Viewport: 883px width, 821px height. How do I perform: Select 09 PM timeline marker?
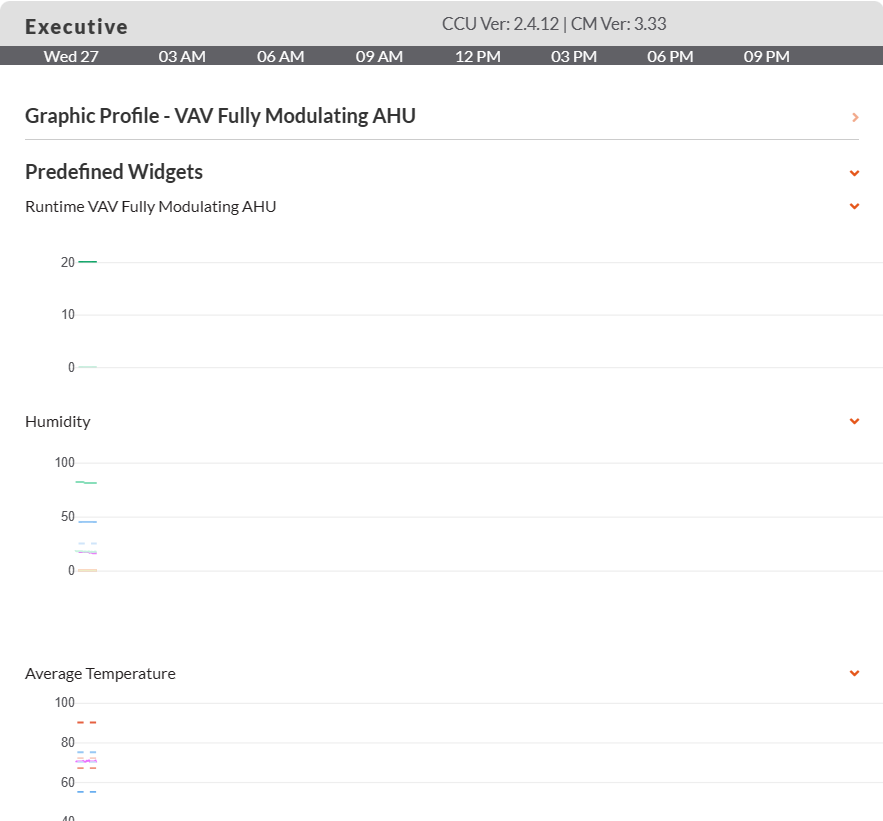pos(766,56)
